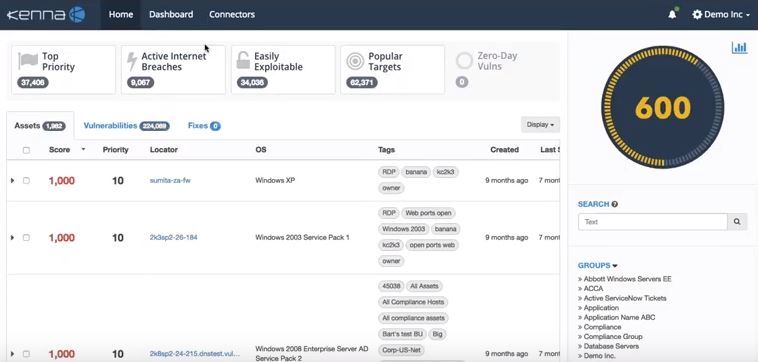Open the 2k3sp2-26-184 locator link
758x362 pixels.
point(174,237)
